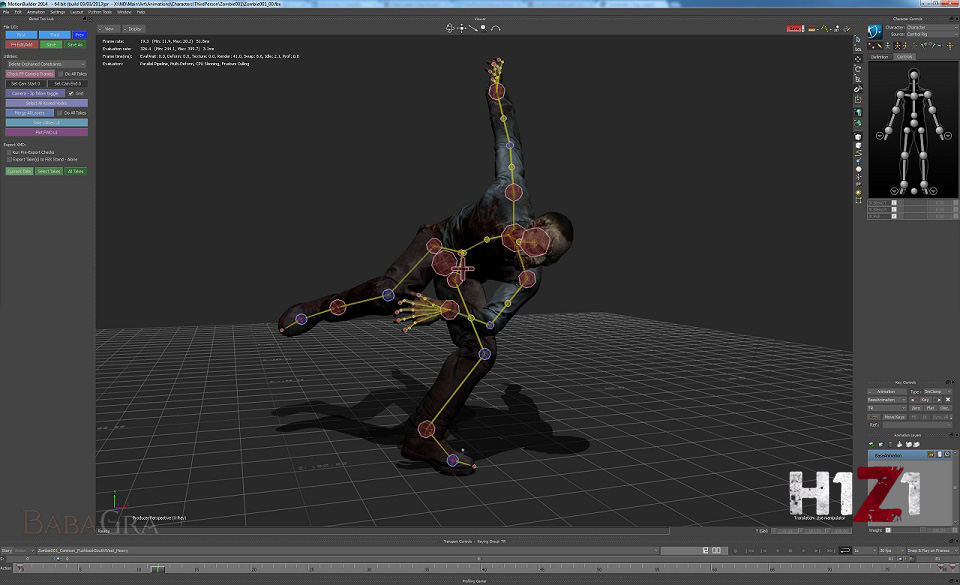The width and height of the screenshot is (960, 585).
Task: Check Export Take(s) to FBX Stand-alone
Action: [x=9, y=159]
